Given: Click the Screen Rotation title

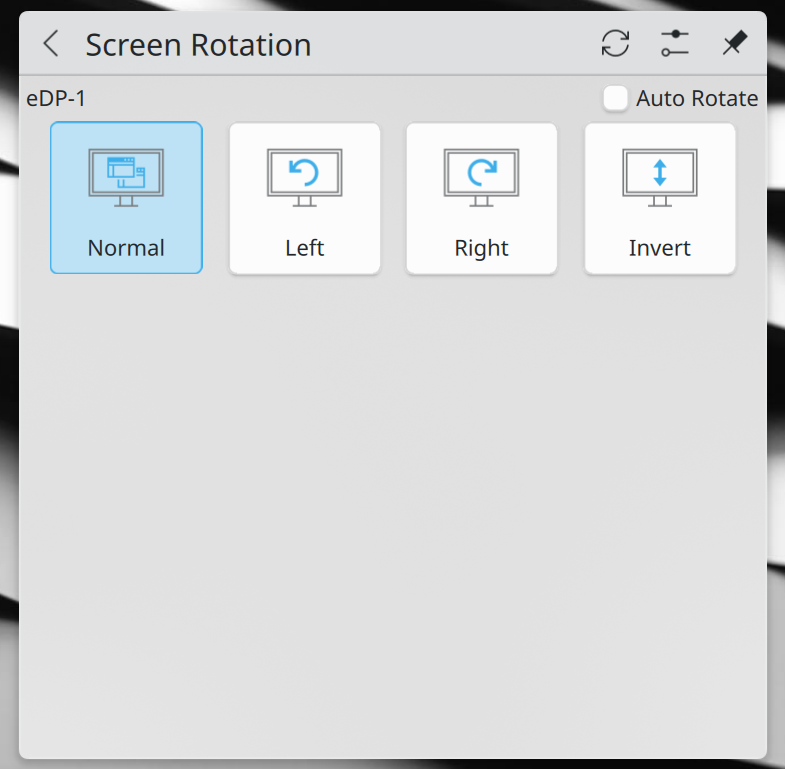Looking at the screenshot, I should 198,45.
